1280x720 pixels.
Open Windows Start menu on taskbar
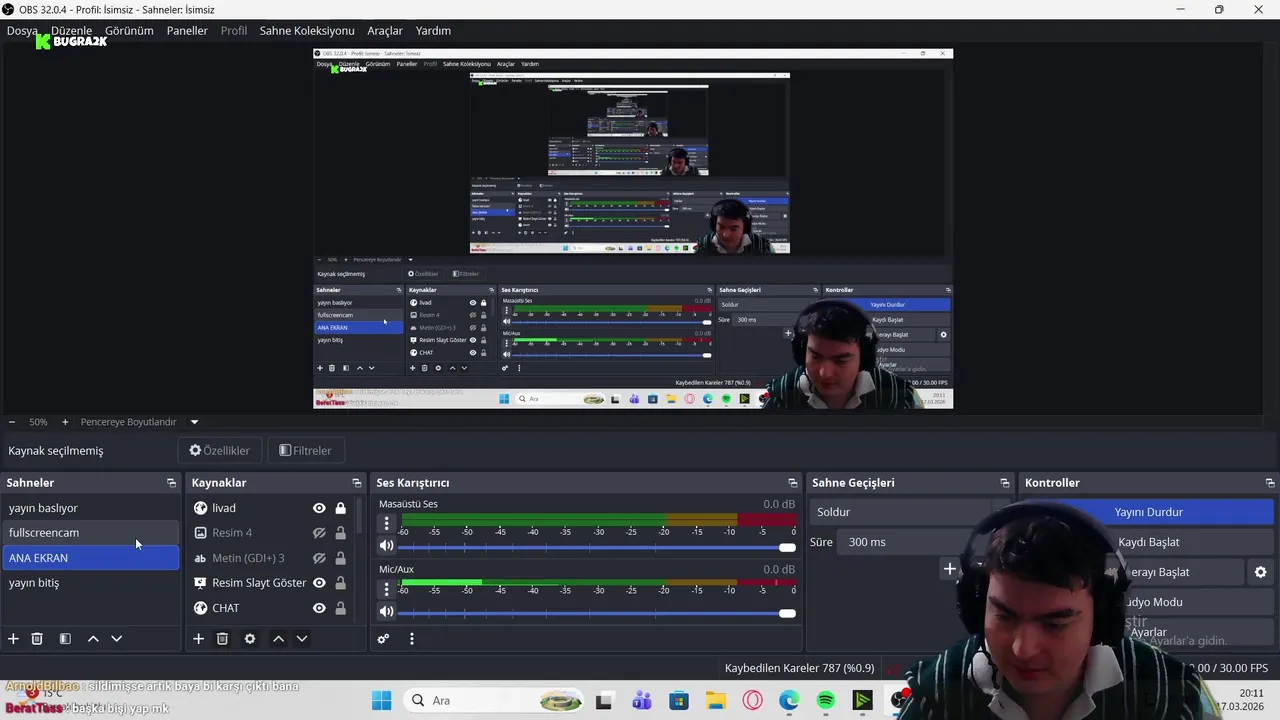382,700
